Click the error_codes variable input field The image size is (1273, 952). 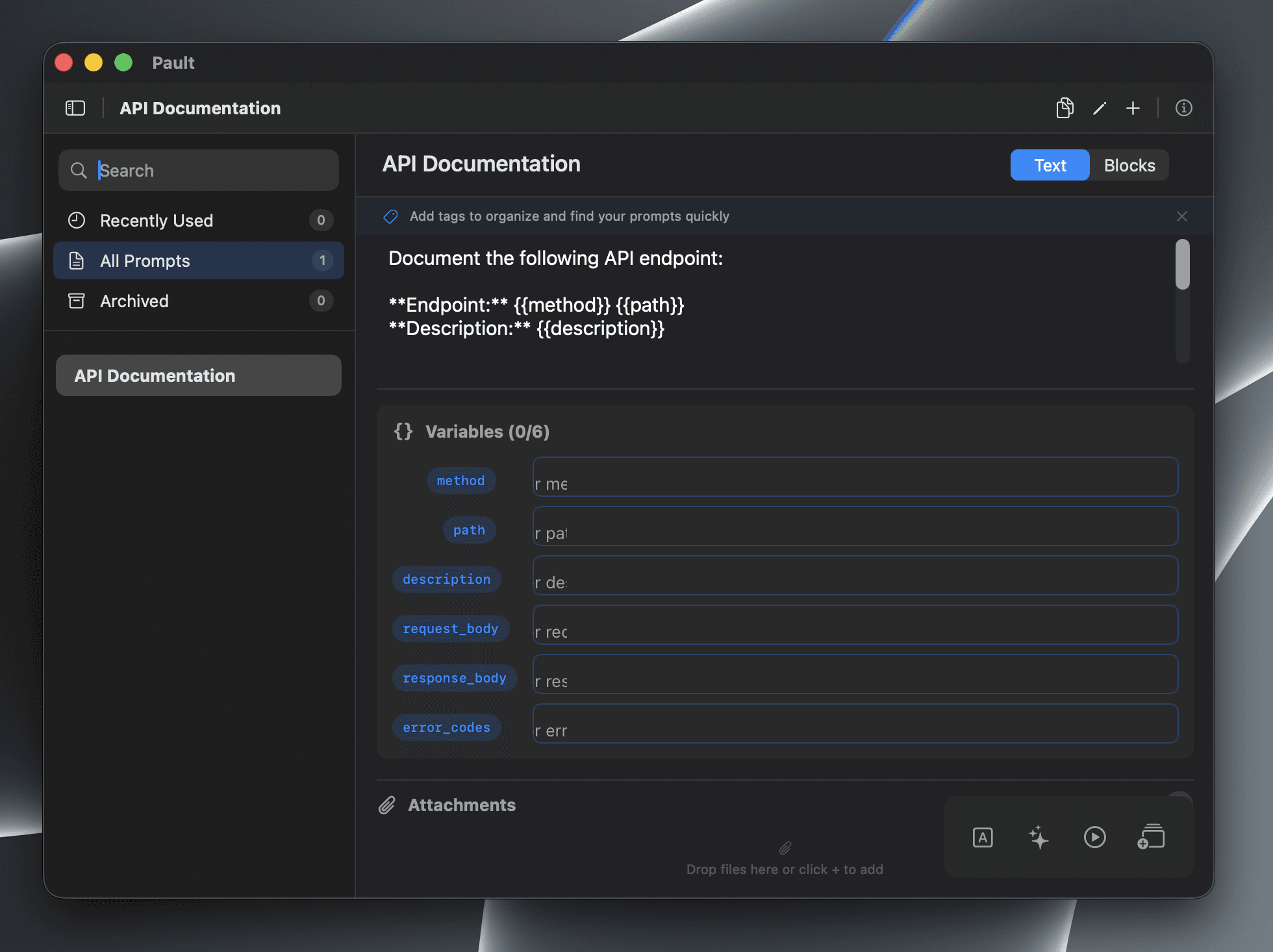(855, 724)
